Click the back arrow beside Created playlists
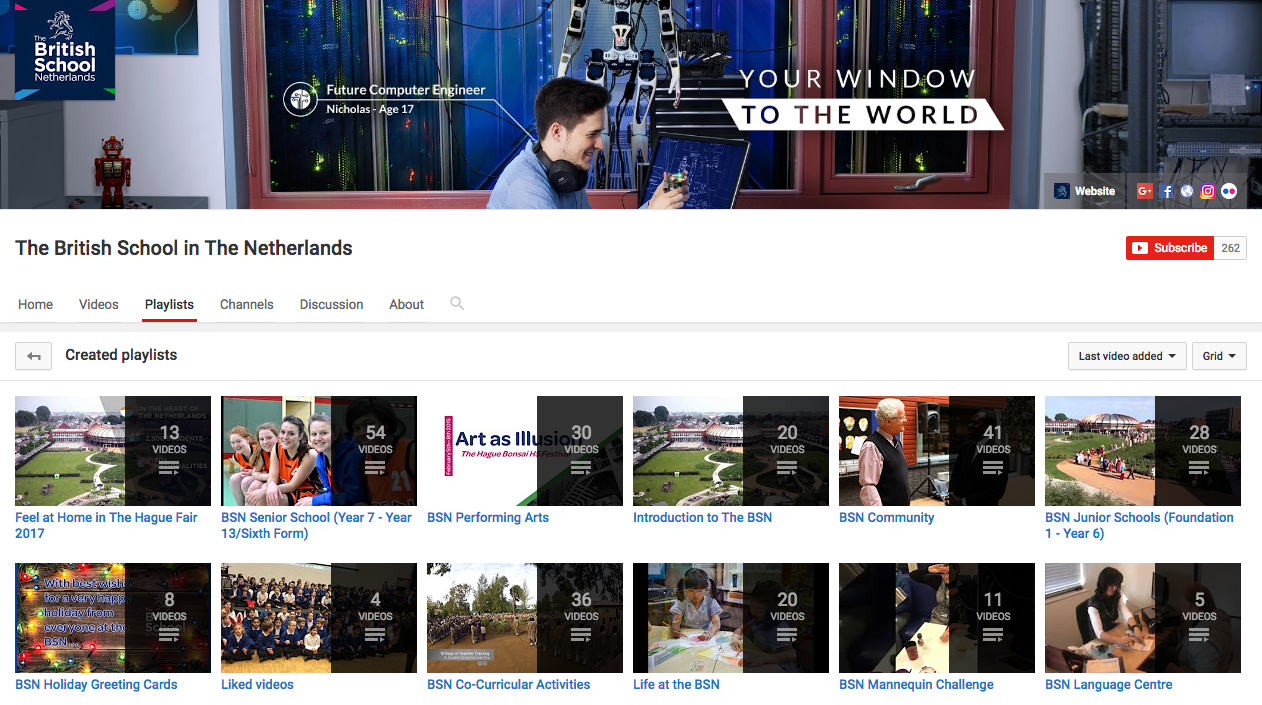 (x=34, y=356)
